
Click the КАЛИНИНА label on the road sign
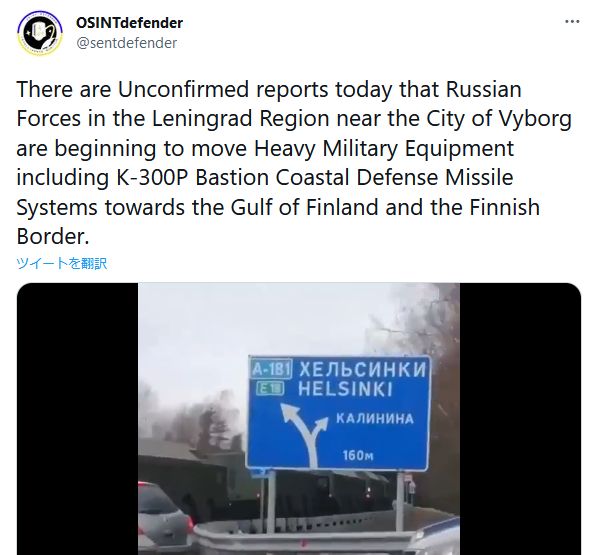(375, 419)
